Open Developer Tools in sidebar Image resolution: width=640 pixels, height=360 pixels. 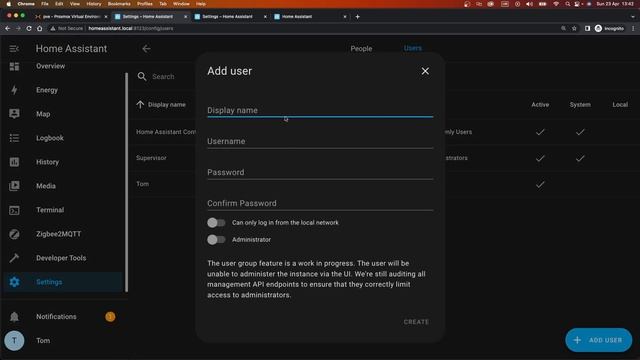click(63, 258)
